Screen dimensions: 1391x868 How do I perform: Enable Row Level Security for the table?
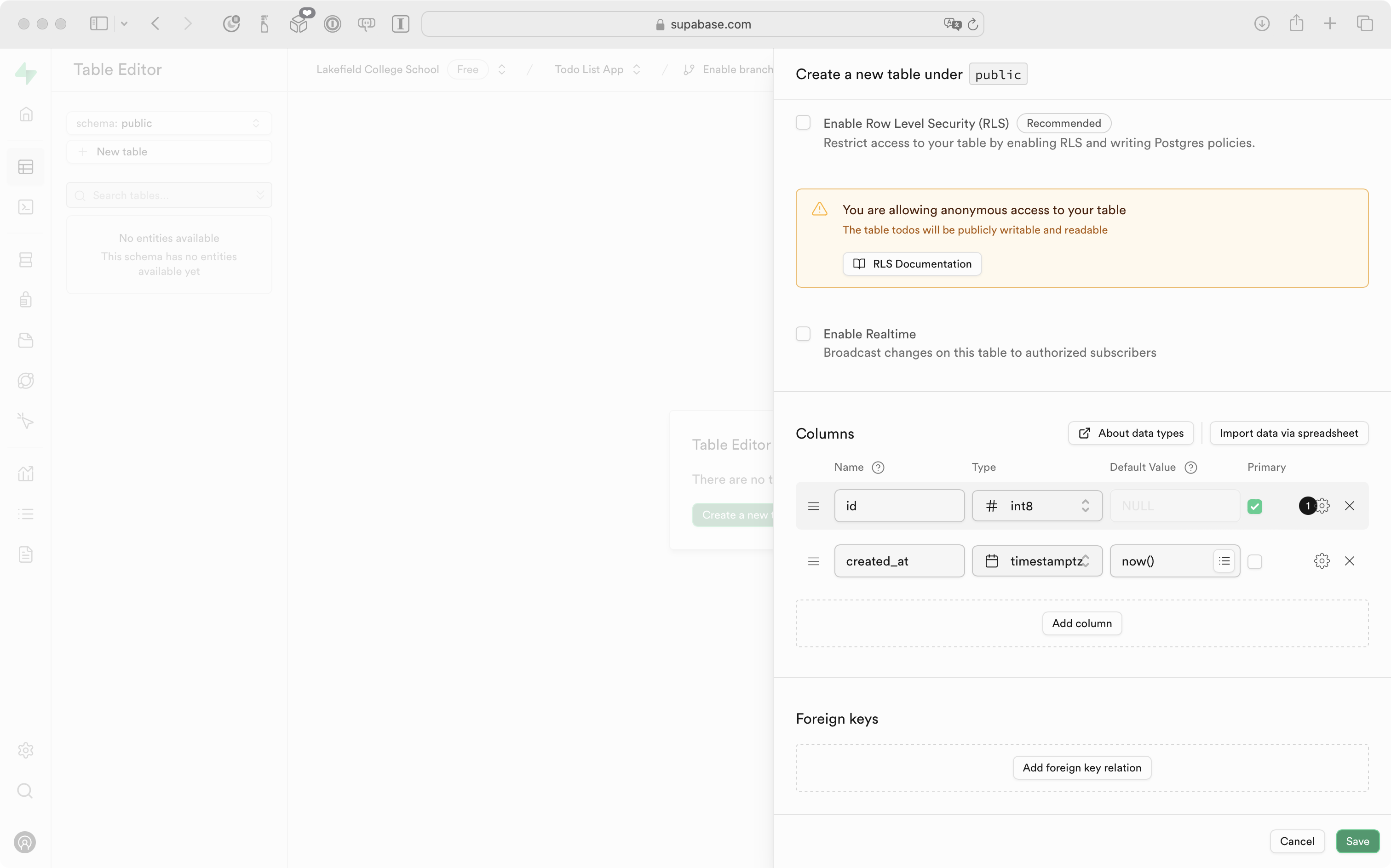pyautogui.click(x=803, y=122)
